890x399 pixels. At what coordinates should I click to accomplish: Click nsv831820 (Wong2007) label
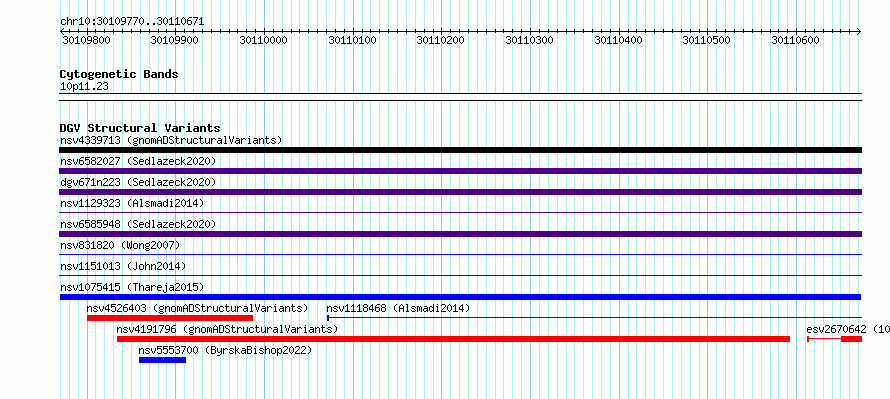120,245
